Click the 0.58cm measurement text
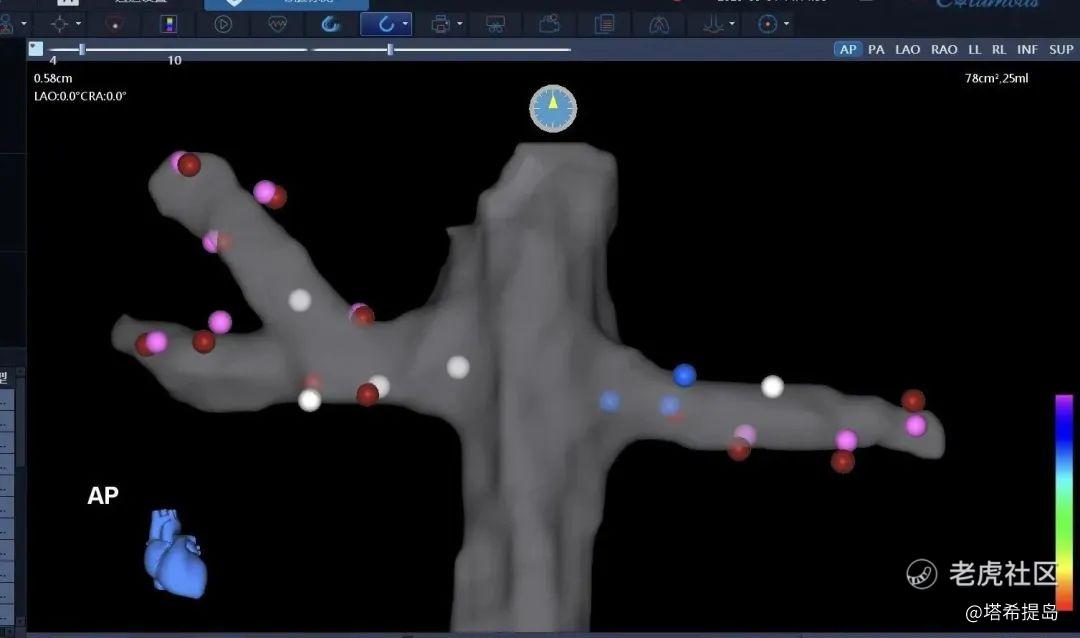Image resolution: width=1080 pixels, height=638 pixels. pyautogui.click(x=53, y=79)
